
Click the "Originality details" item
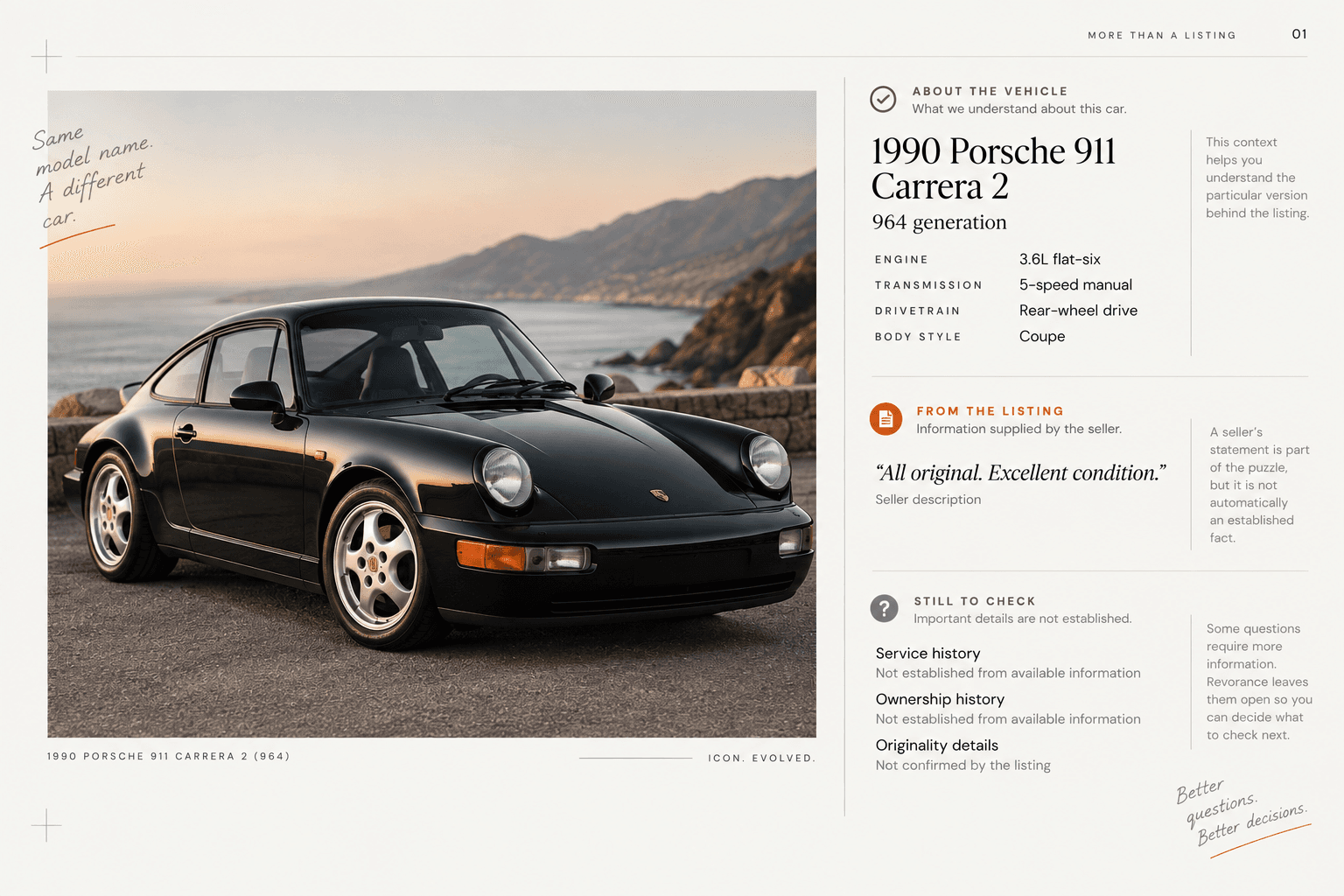[936, 745]
